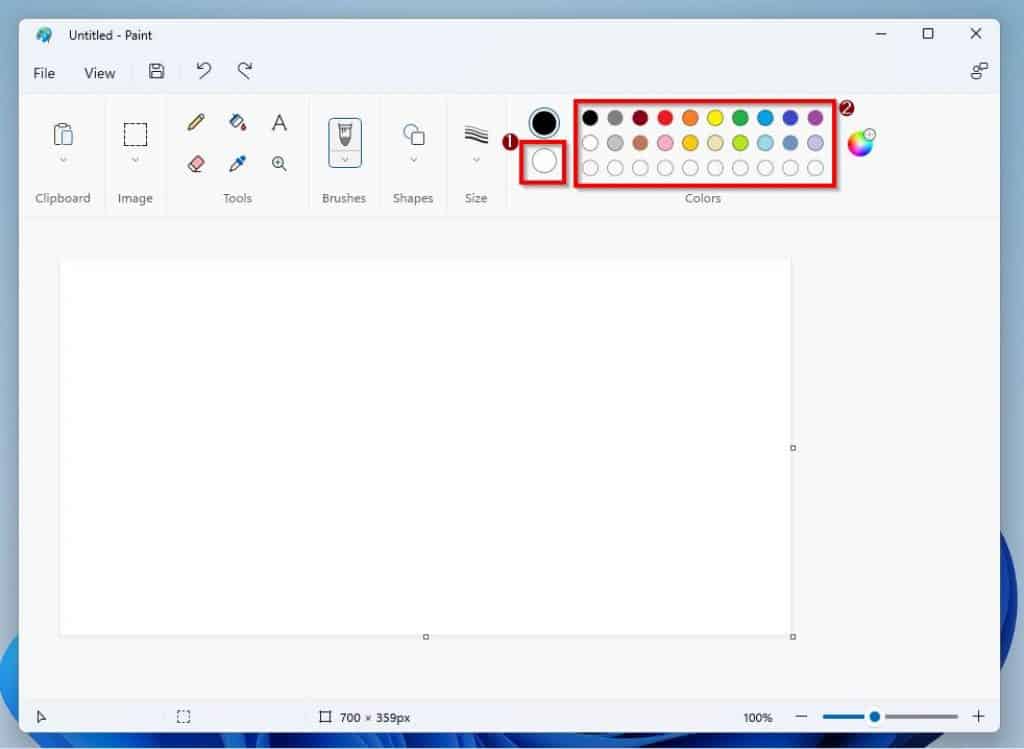Select Color 1 black foreground swatch
The height and width of the screenshot is (749, 1024).
pos(543,123)
